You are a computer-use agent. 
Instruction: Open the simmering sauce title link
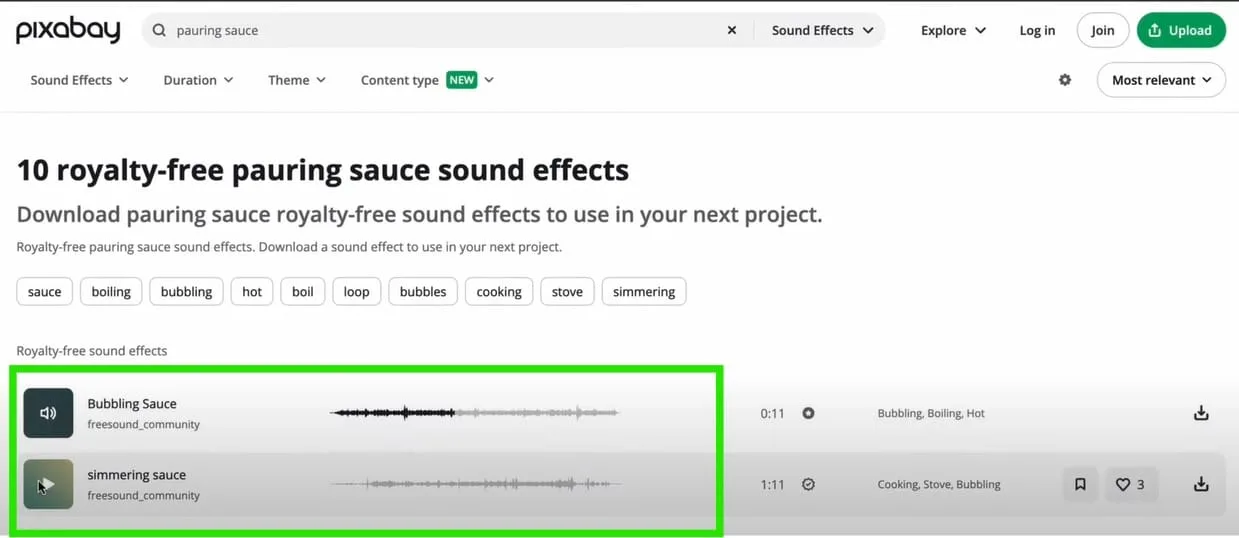pyautogui.click(x=137, y=475)
